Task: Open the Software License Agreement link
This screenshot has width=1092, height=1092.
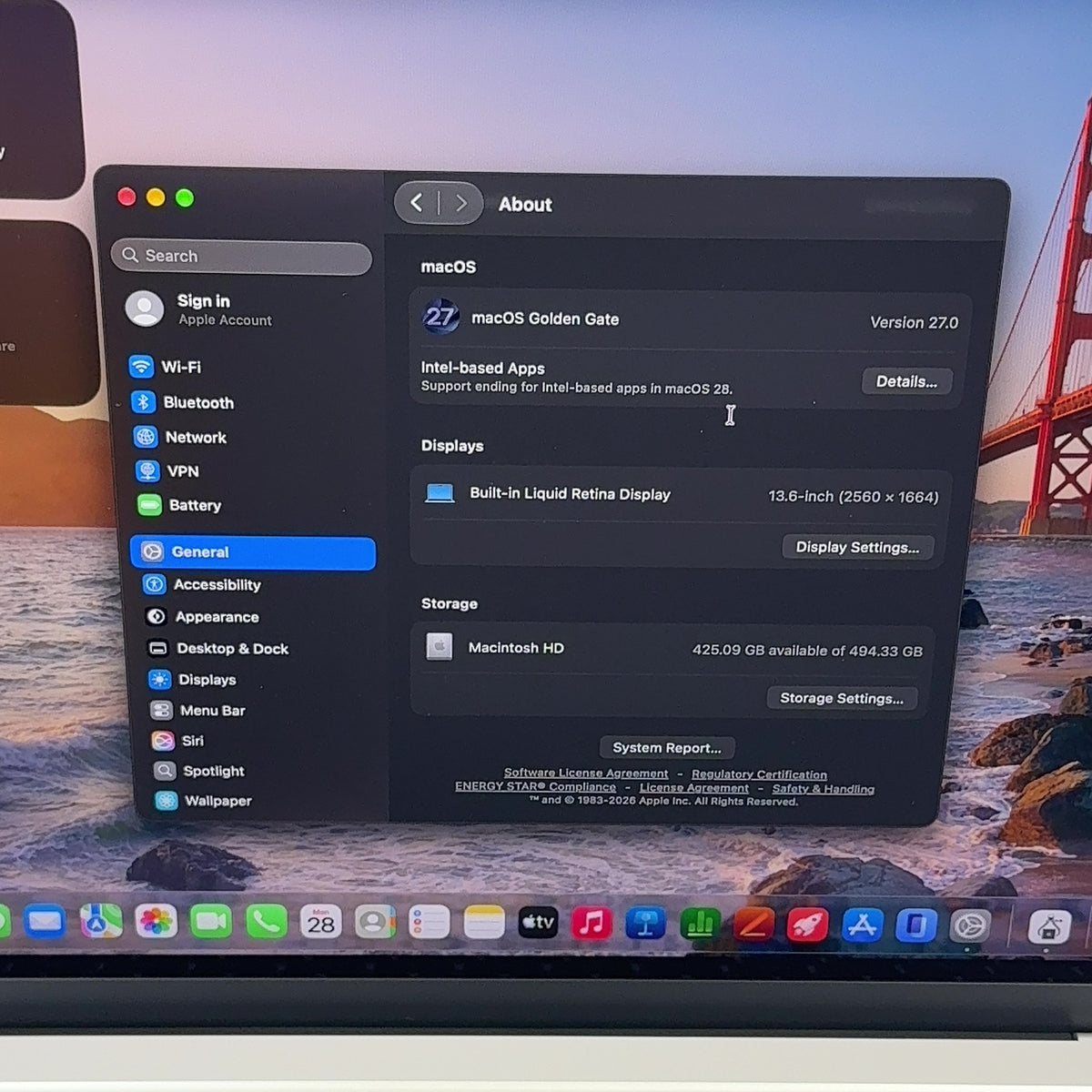Action: pos(586,773)
